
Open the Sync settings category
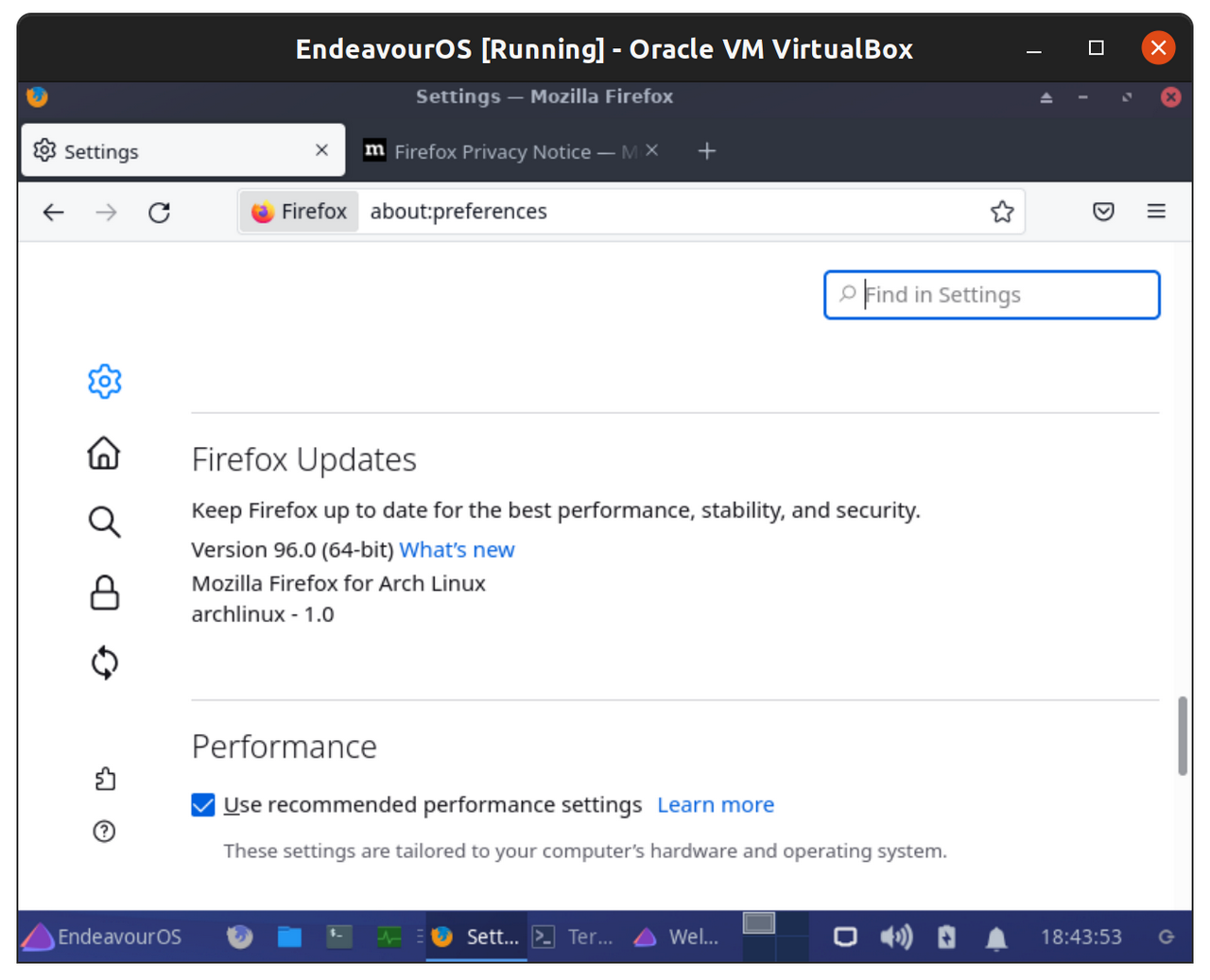(x=104, y=662)
